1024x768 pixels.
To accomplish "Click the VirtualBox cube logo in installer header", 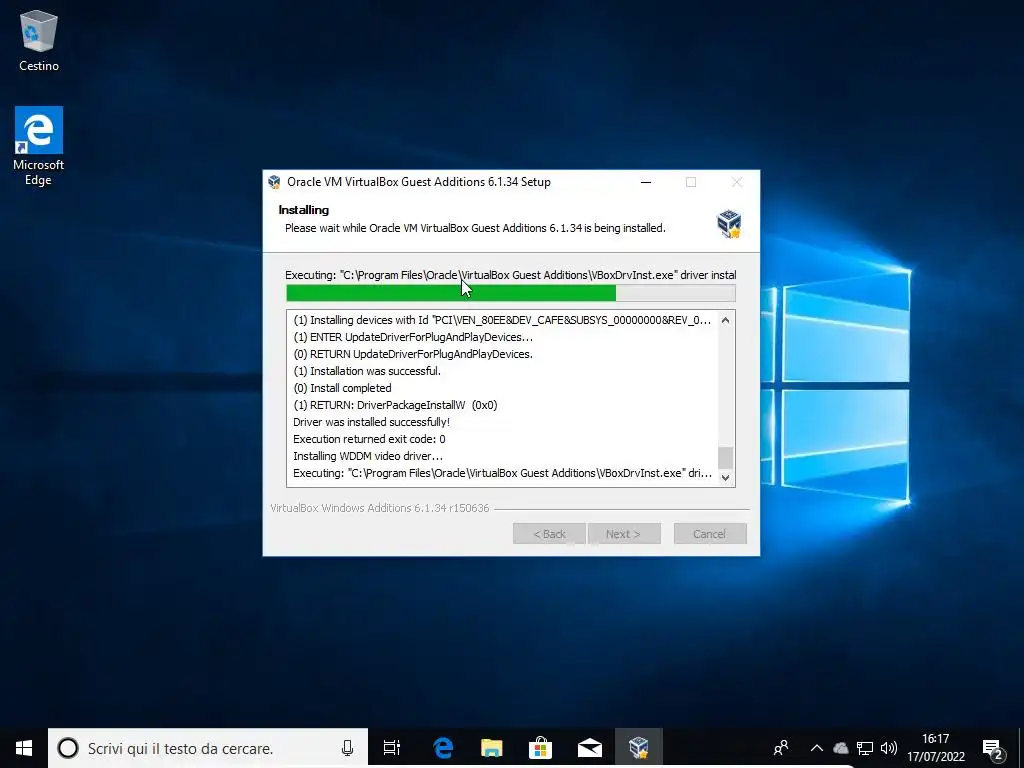I will 729,223.
